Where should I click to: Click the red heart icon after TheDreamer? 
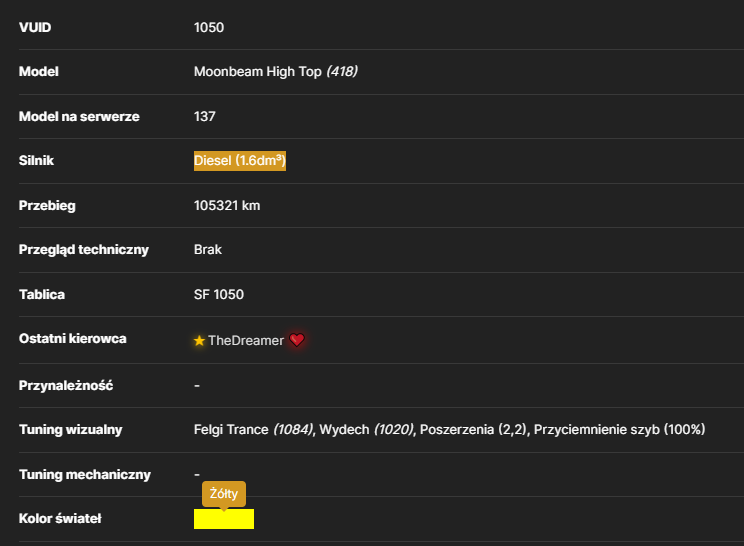297,340
